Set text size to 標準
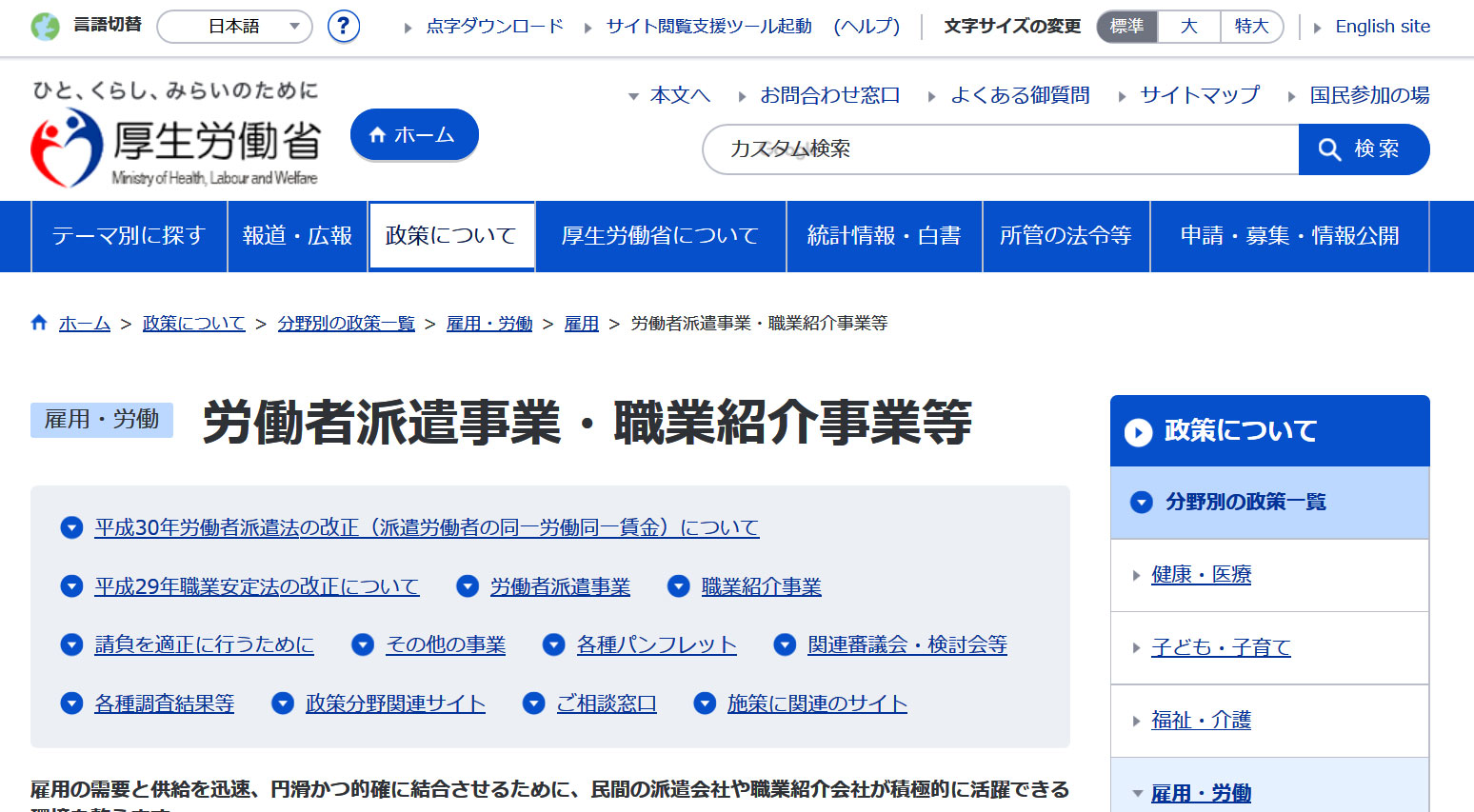 pos(1127,27)
